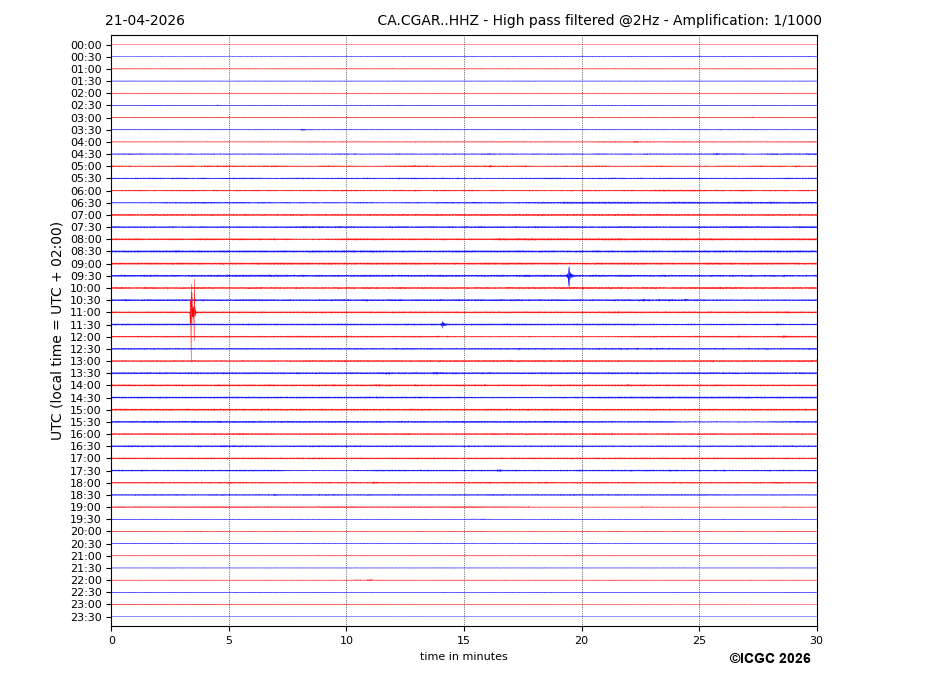Viewport: 927px width, 696px height.
Task: Click the date 21-04-2026 in the header
Action: [x=145, y=21]
